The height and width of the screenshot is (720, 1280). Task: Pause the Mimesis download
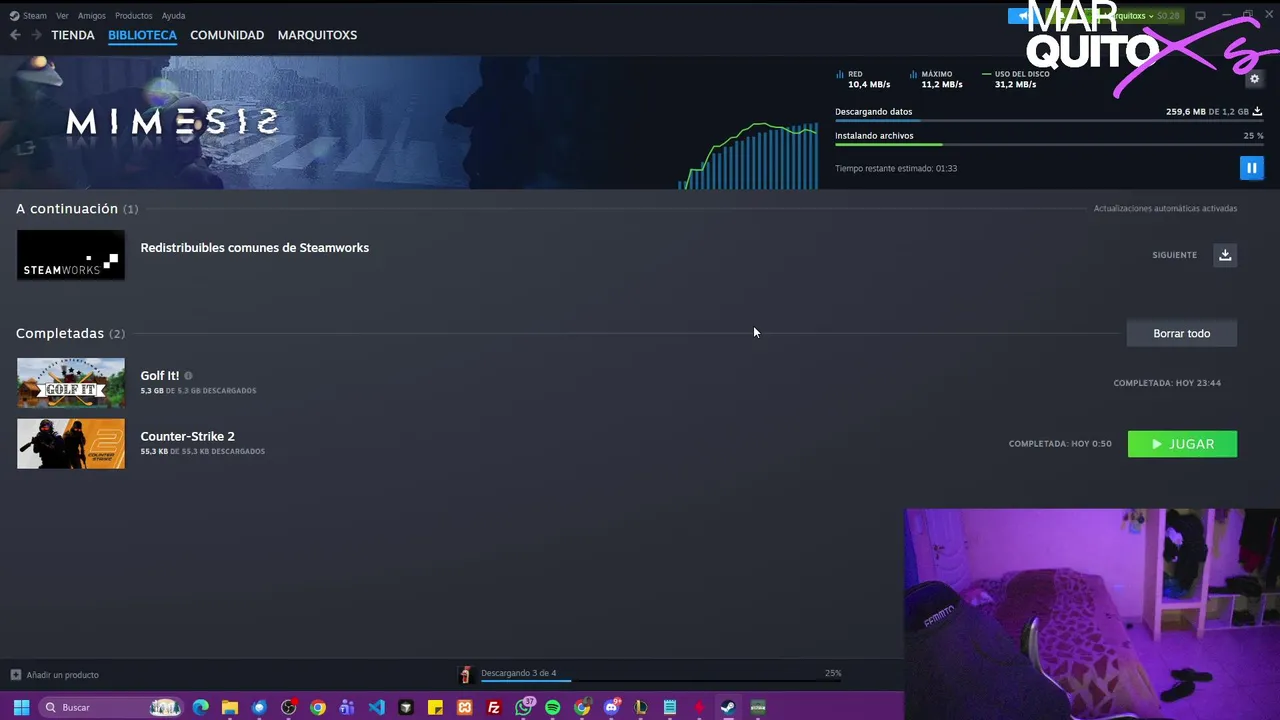pos(1251,168)
